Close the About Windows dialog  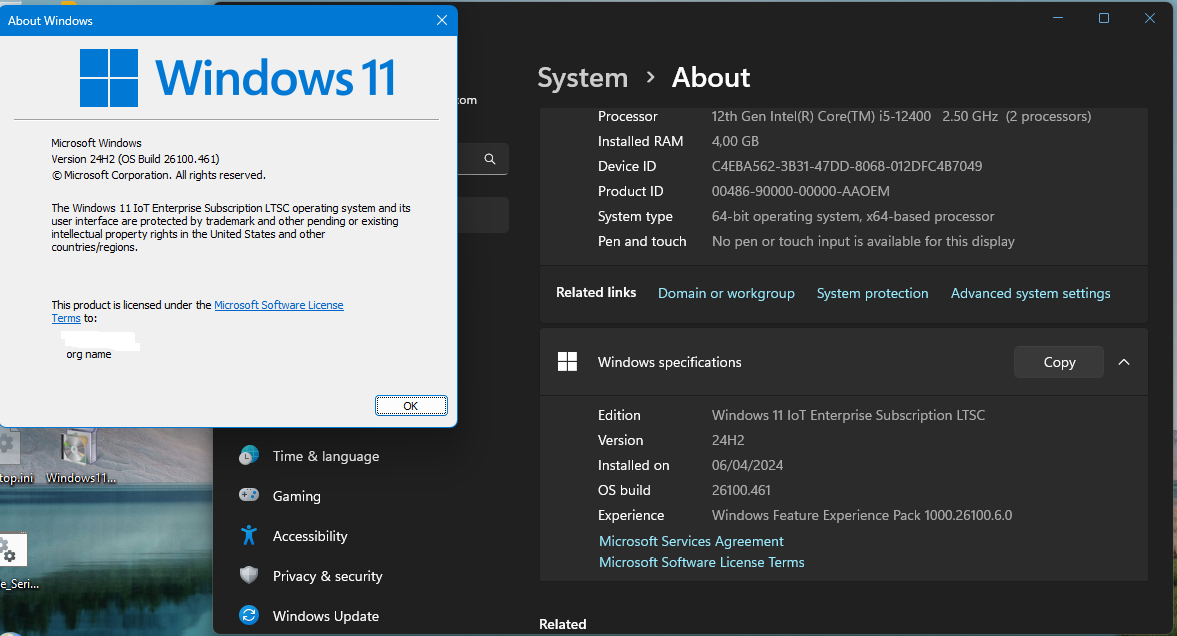coord(441,20)
